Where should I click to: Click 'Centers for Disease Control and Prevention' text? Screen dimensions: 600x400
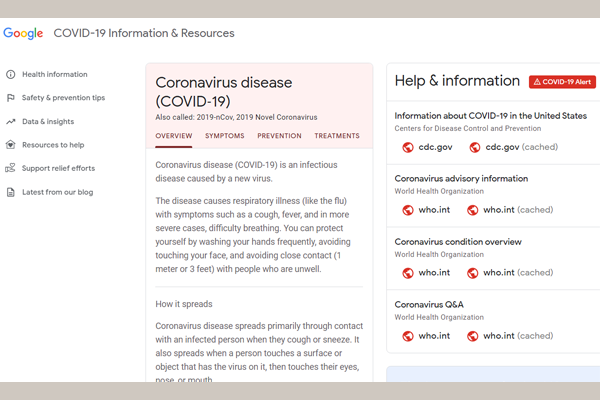click(468, 128)
